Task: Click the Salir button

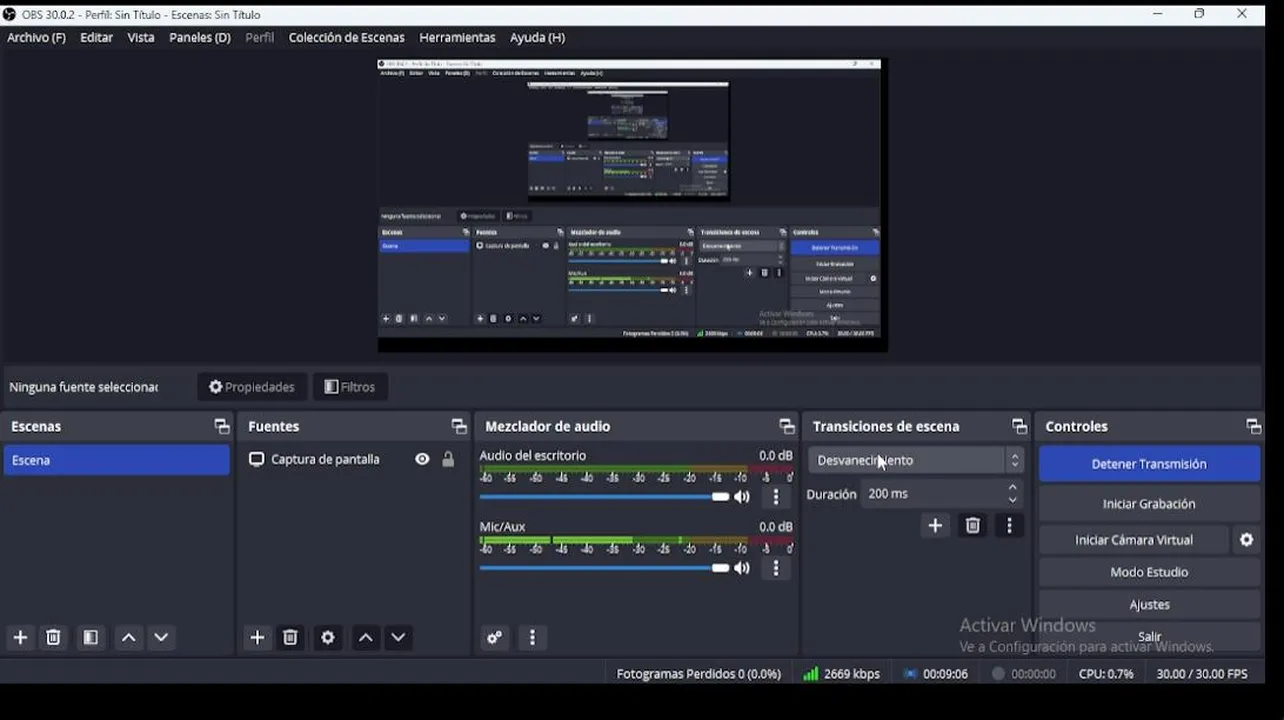Action: click(x=1149, y=637)
